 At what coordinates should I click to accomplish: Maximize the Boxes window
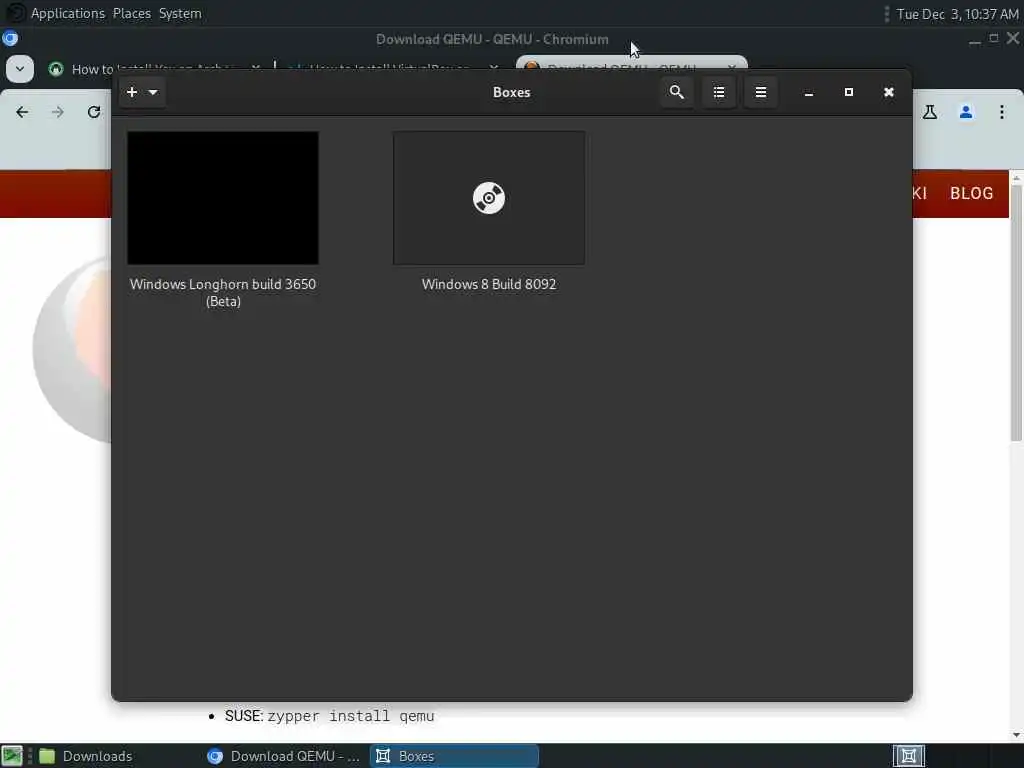coord(848,92)
